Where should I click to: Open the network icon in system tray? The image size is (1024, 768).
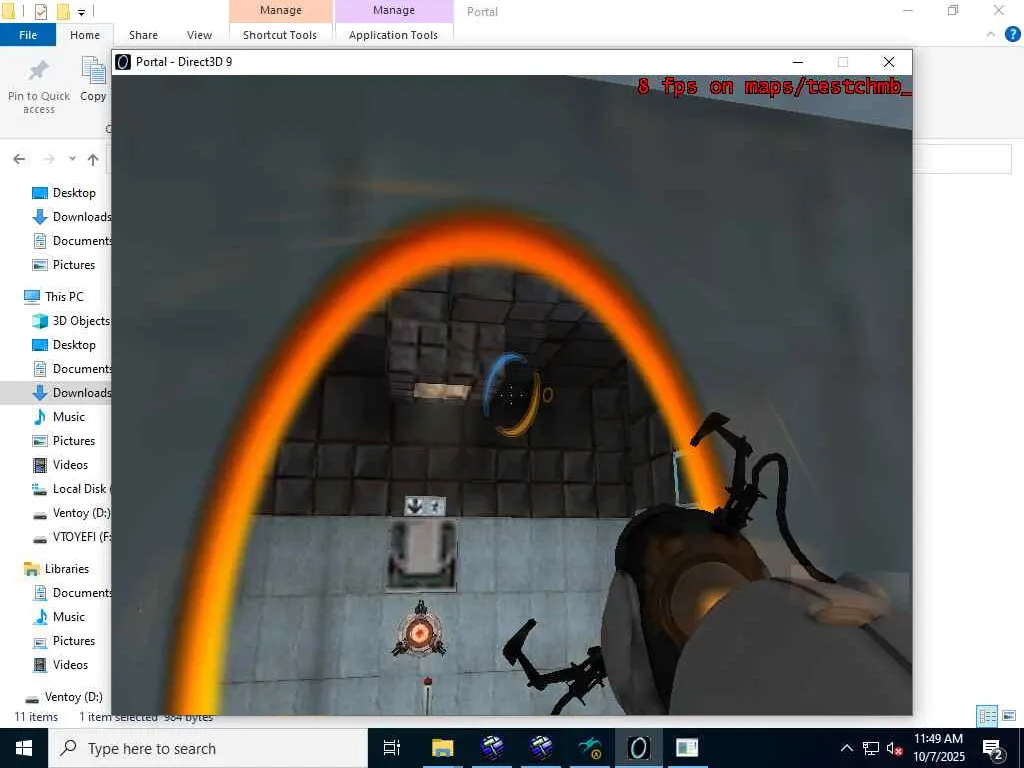tap(871, 748)
